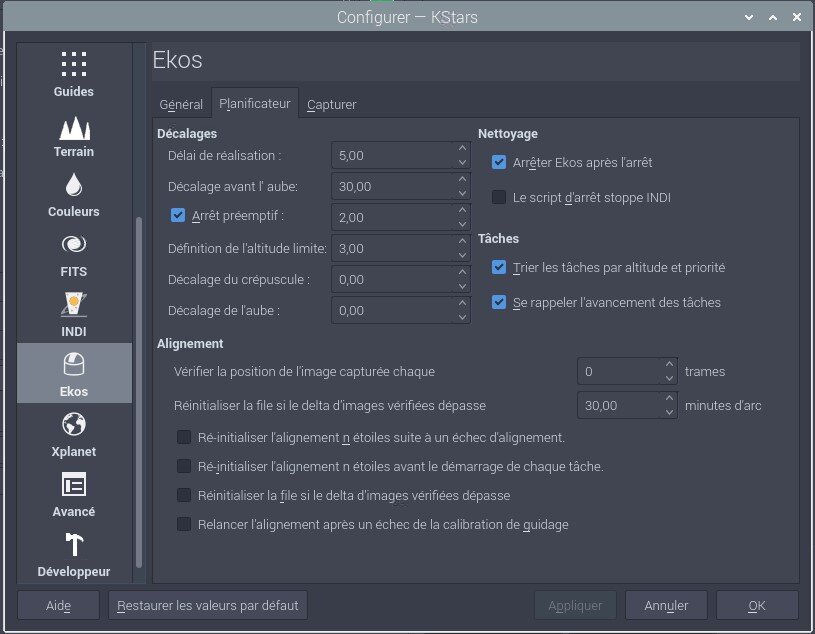Minimize the Configurer KStars window
Image resolution: width=815 pixels, height=634 pixels.
click(749, 17)
